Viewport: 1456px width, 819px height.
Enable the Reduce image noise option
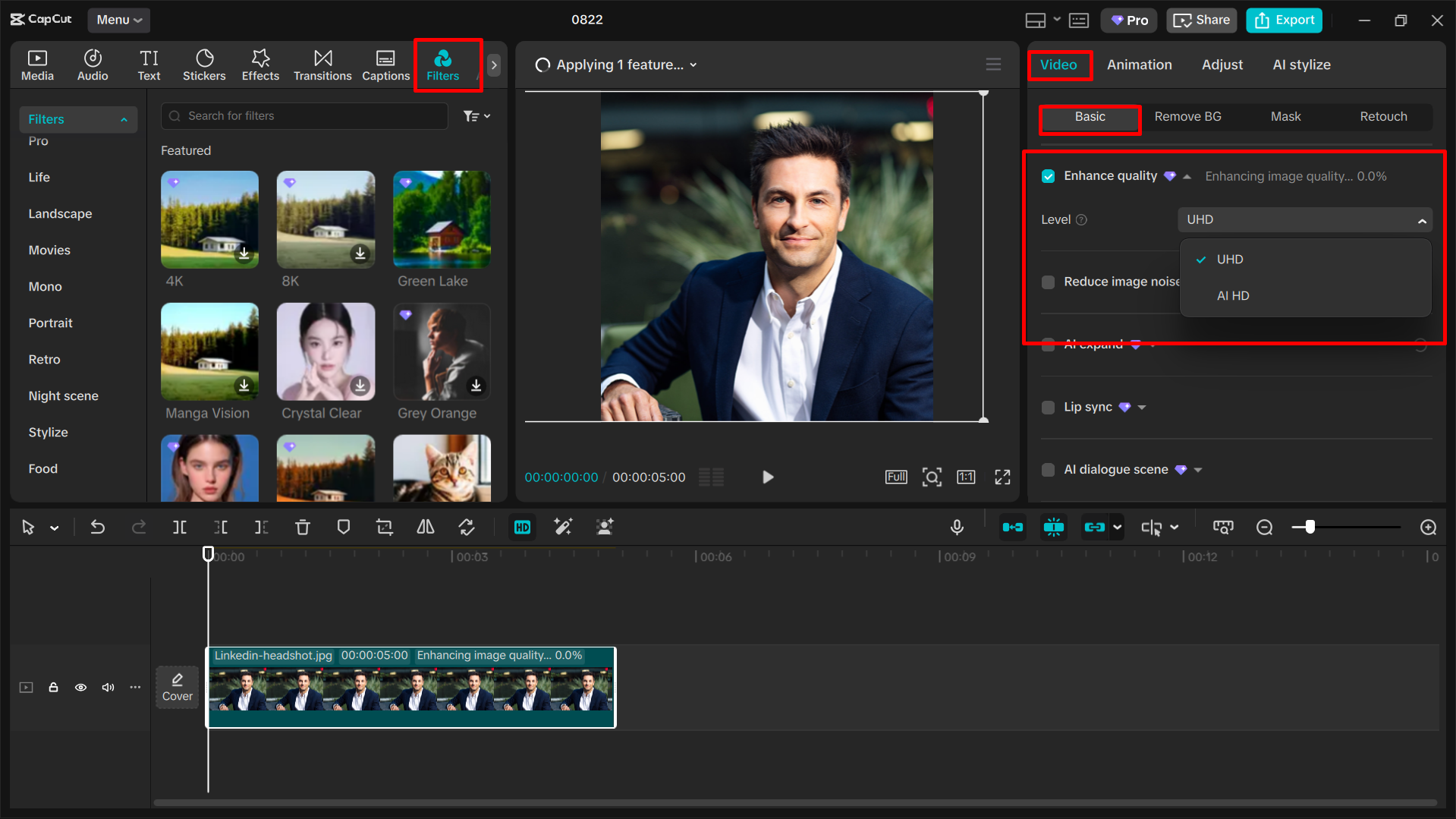(1048, 282)
